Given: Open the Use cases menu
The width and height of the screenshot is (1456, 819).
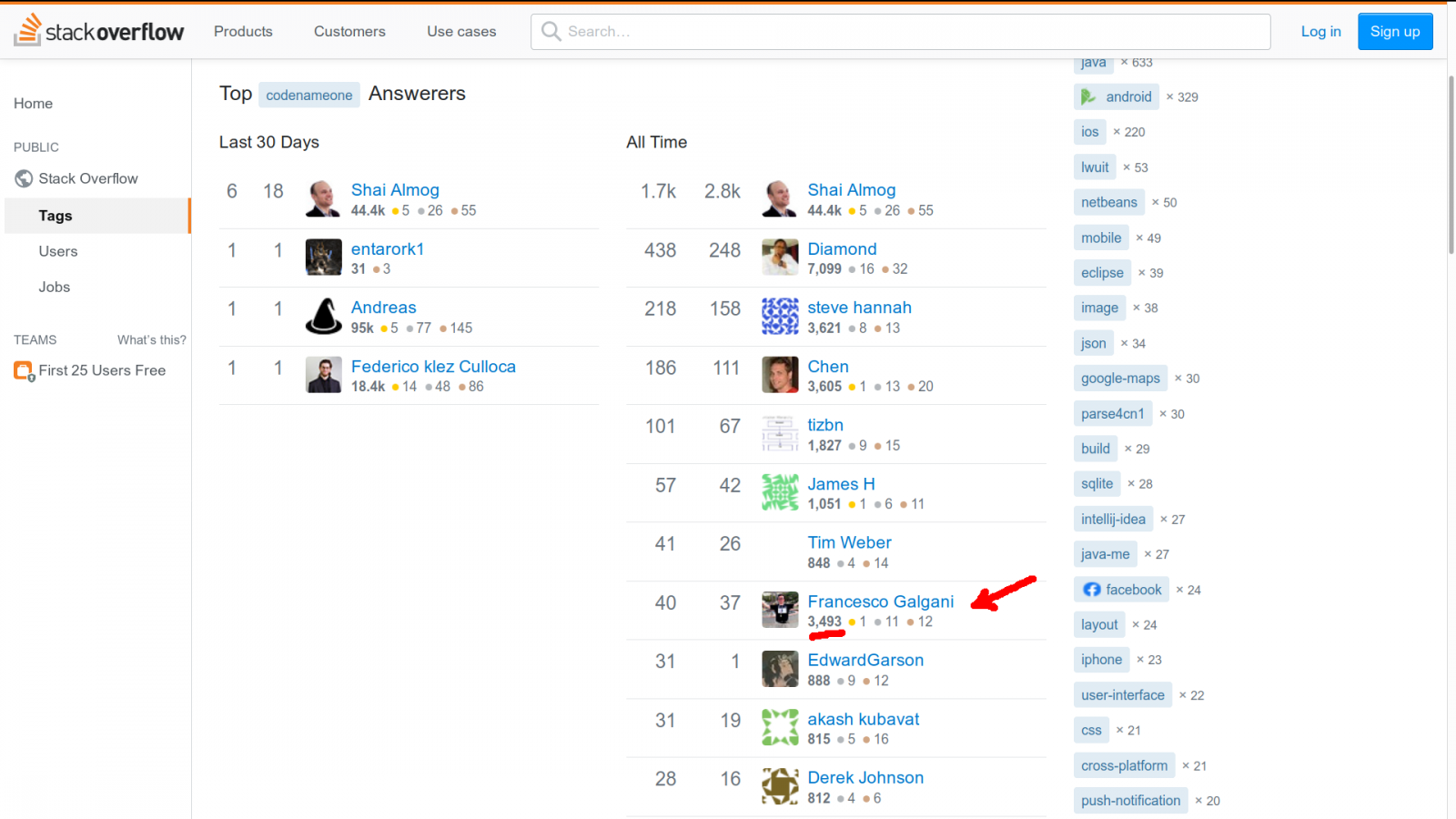Looking at the screenshot, I should click(461, 32).
